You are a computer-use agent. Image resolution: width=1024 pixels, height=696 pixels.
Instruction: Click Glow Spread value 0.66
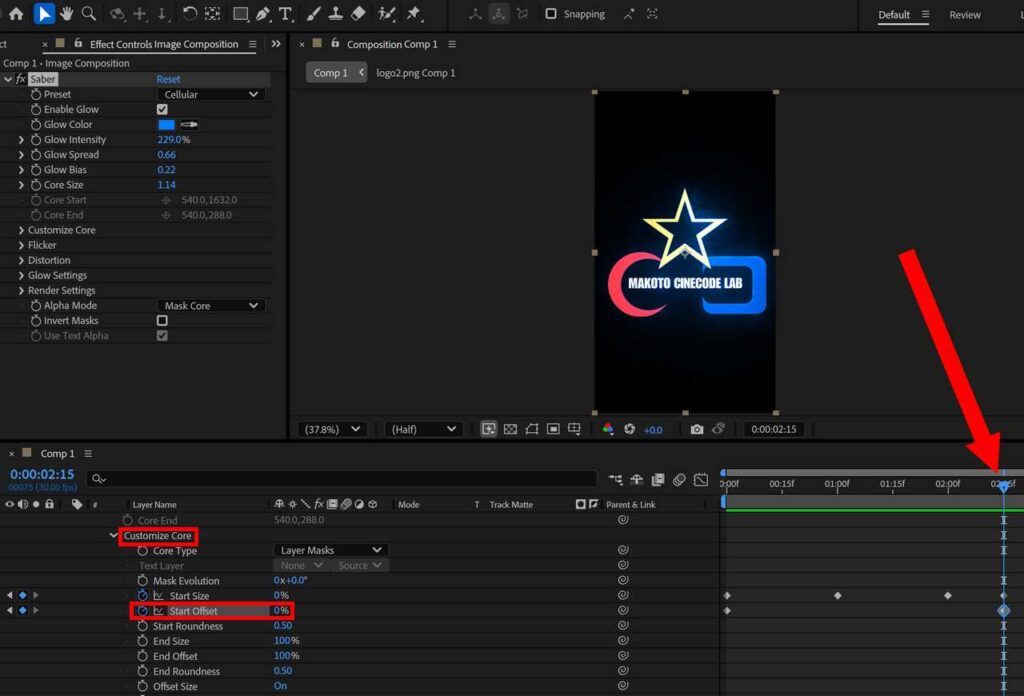(x=166, y=155)
